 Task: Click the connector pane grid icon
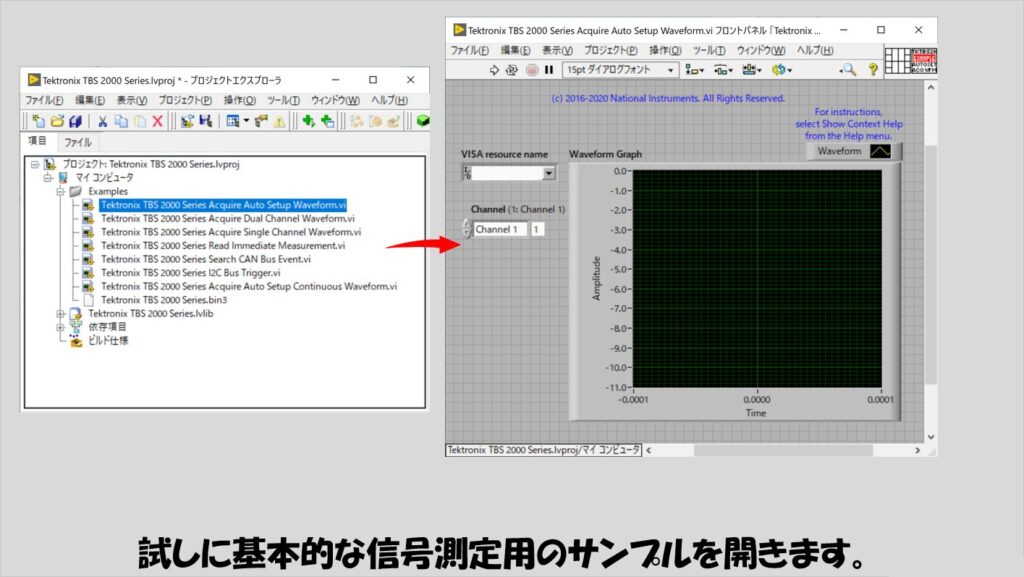tap(897, 61)
